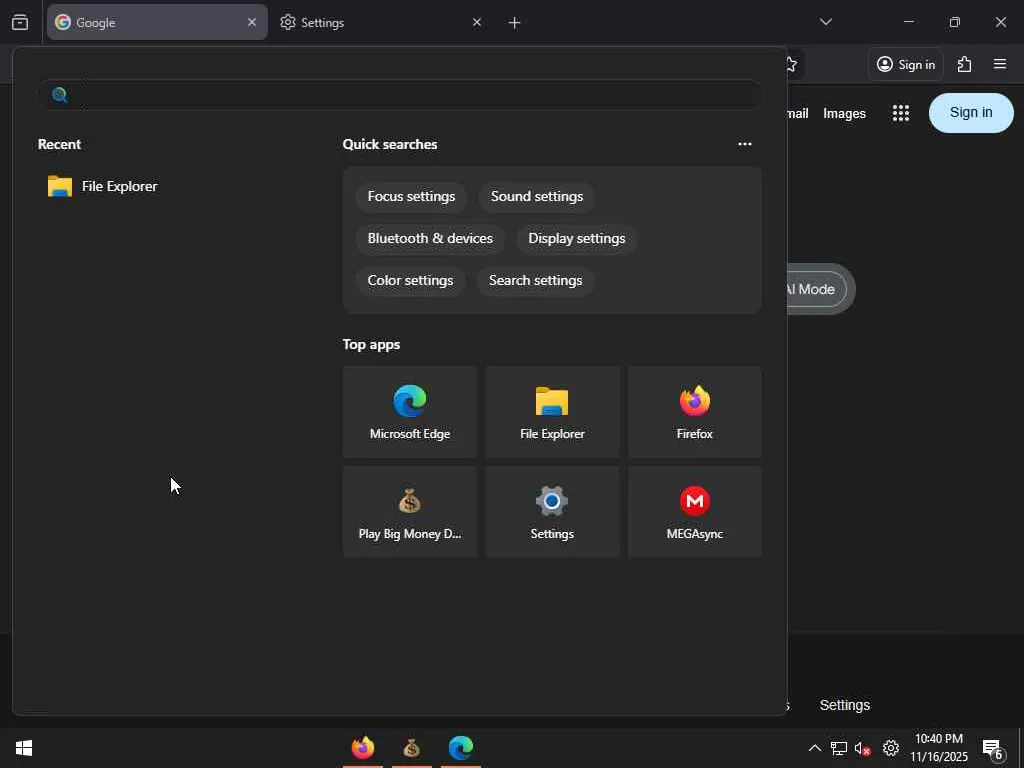Image resolution: width=1024 pixels, height=768 pixels.
Task: Bookmark this page with star icon
Action: click(x=792, y=64)
